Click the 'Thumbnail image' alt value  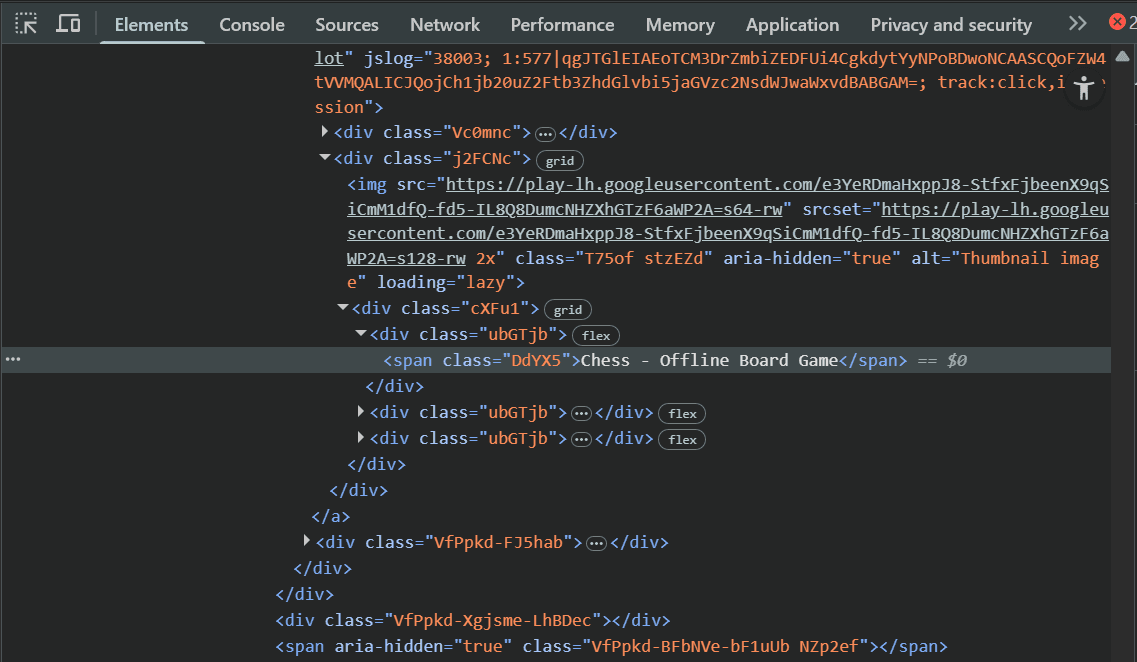(x=723, y=270)
